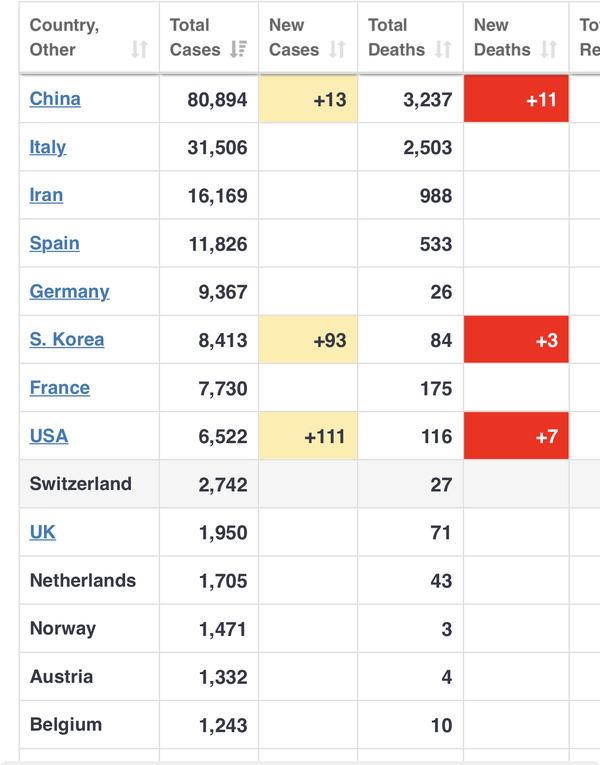
Task: Visit the France country link
Action: point(60,387)
